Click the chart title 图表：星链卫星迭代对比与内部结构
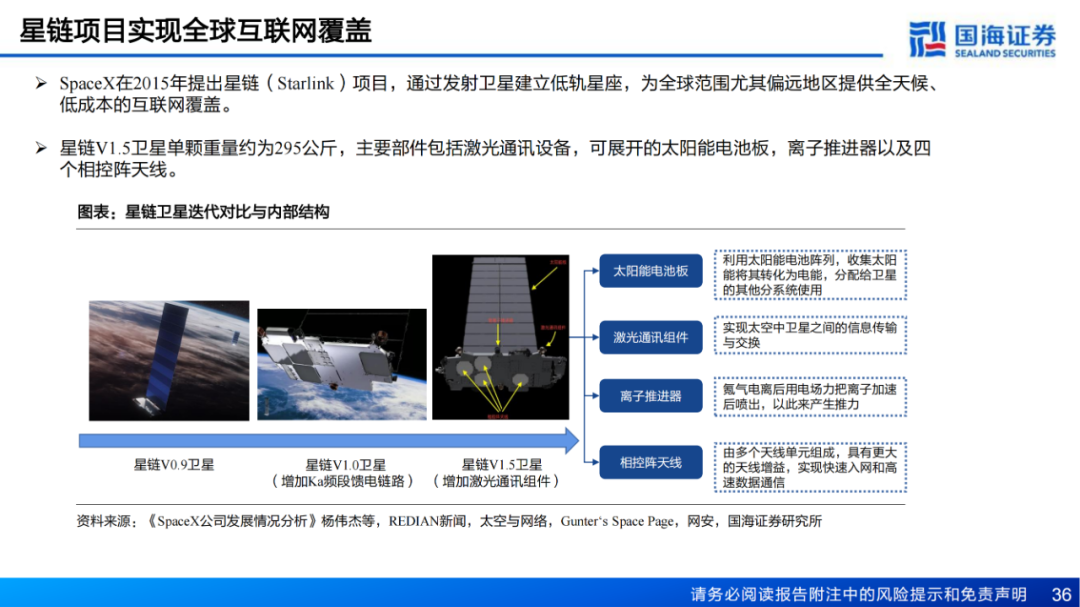The width and height of the screenshot is (1080, 607). coord(203,212)
